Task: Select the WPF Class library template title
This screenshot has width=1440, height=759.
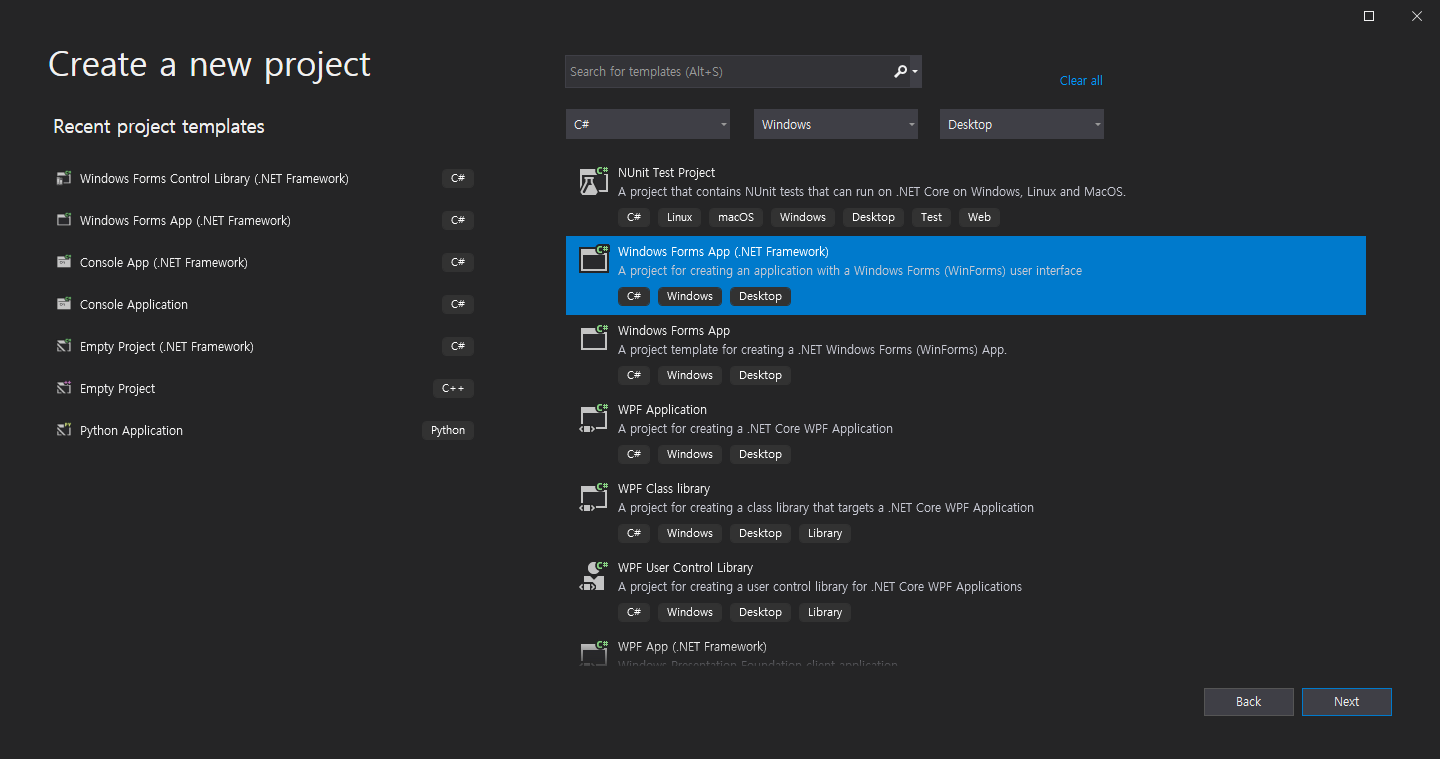Action: pos(664,489)
